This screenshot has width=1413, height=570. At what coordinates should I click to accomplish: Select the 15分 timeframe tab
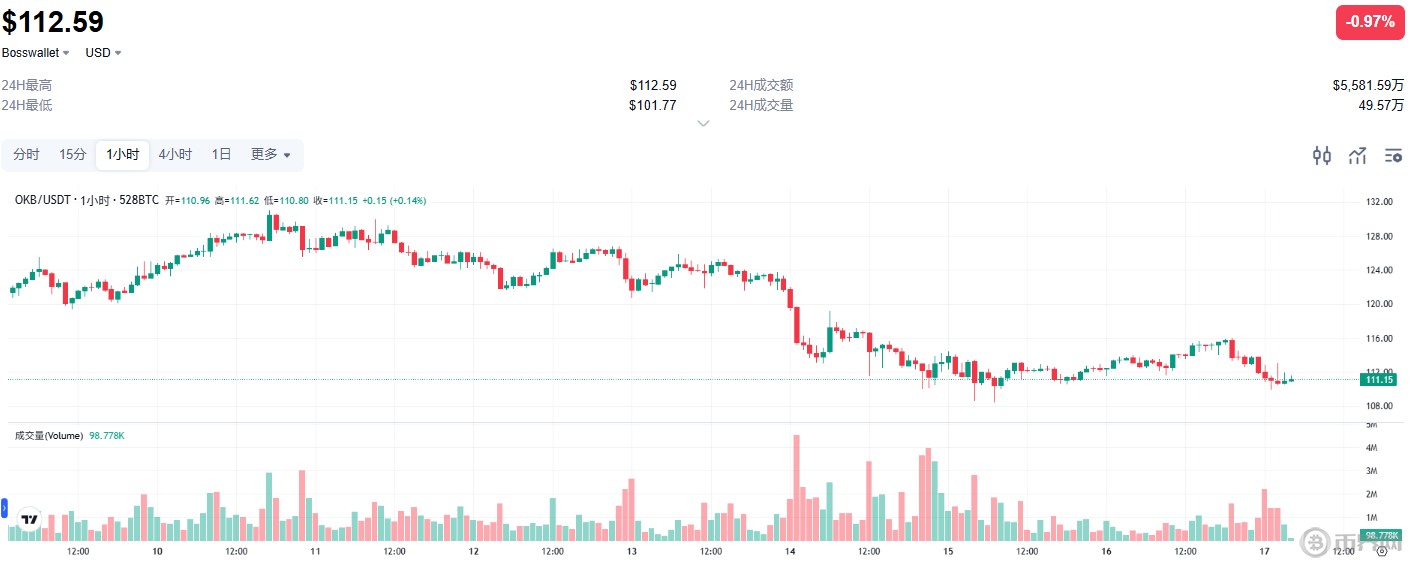73,154
